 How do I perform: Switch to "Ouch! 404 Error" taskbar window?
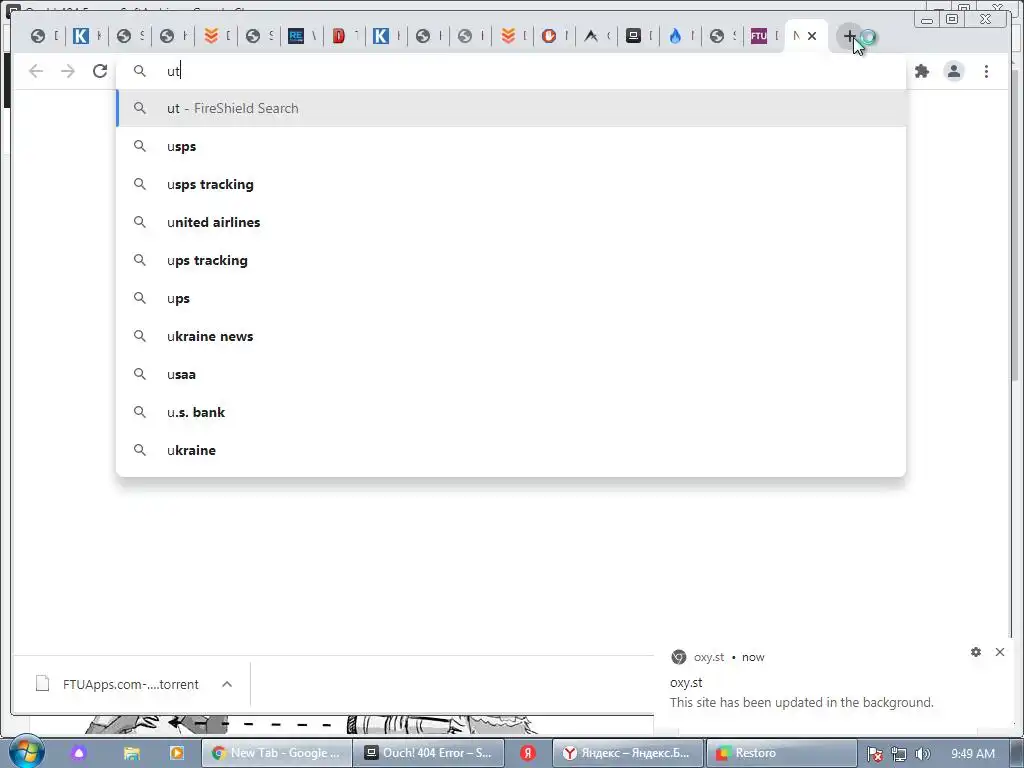point(429,753)
